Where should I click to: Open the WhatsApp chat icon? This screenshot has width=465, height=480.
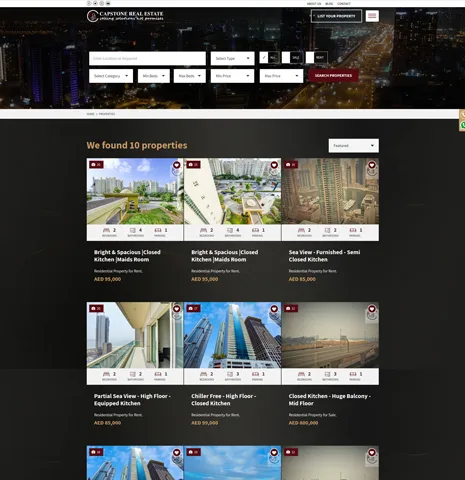pyautogui.click(x=463, y=125)
